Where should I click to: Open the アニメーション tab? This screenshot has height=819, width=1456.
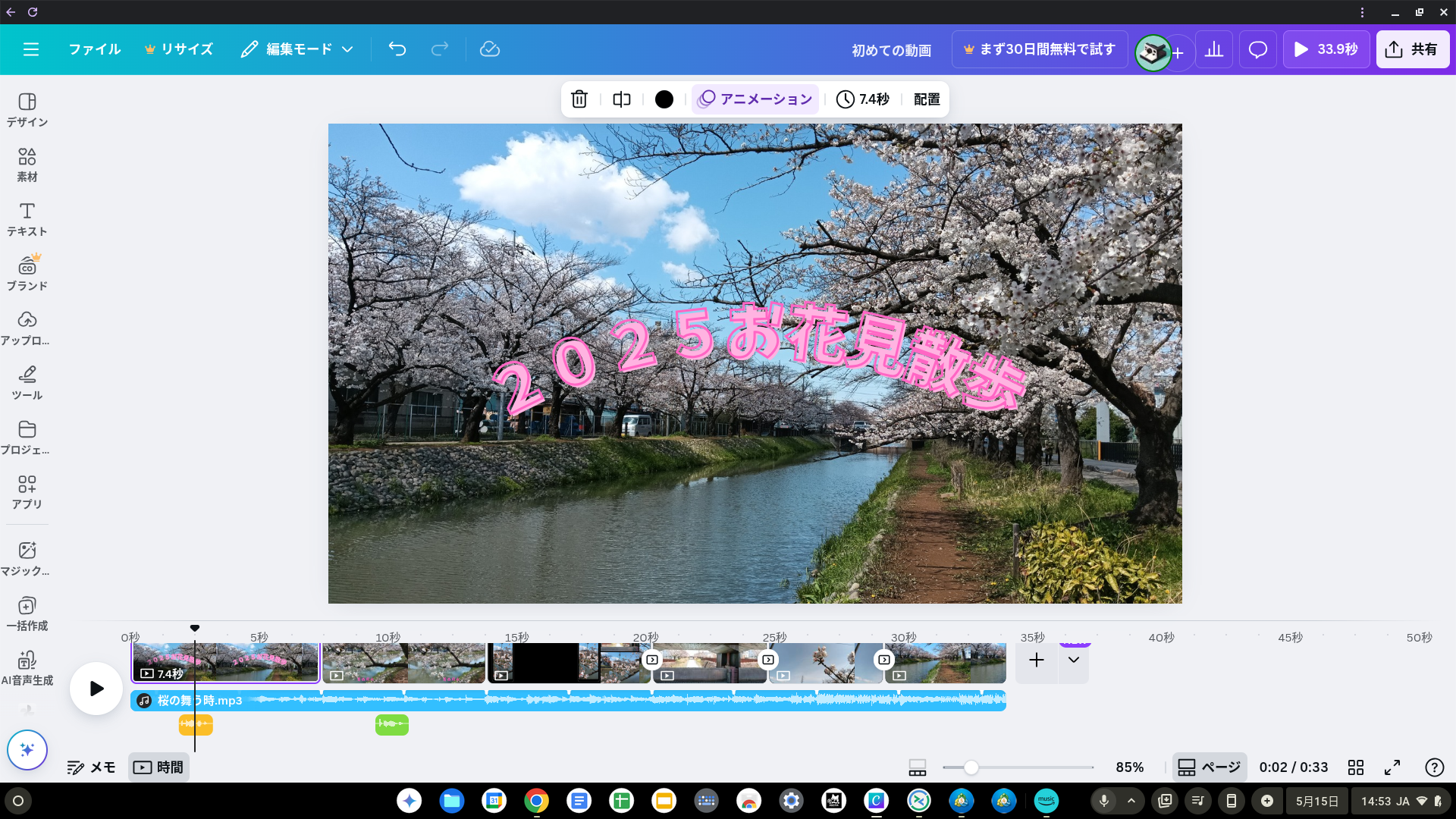(x=755, y=99)
